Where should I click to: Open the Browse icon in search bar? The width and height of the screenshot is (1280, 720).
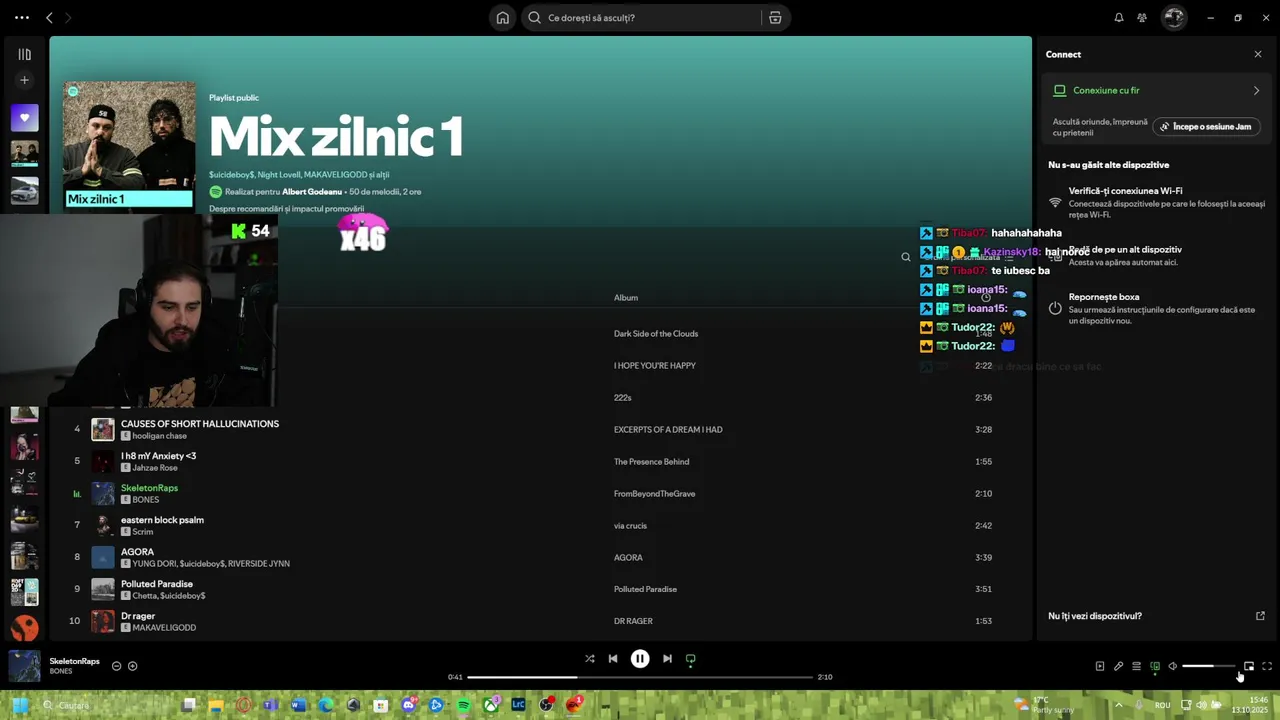tap(774, 18)
